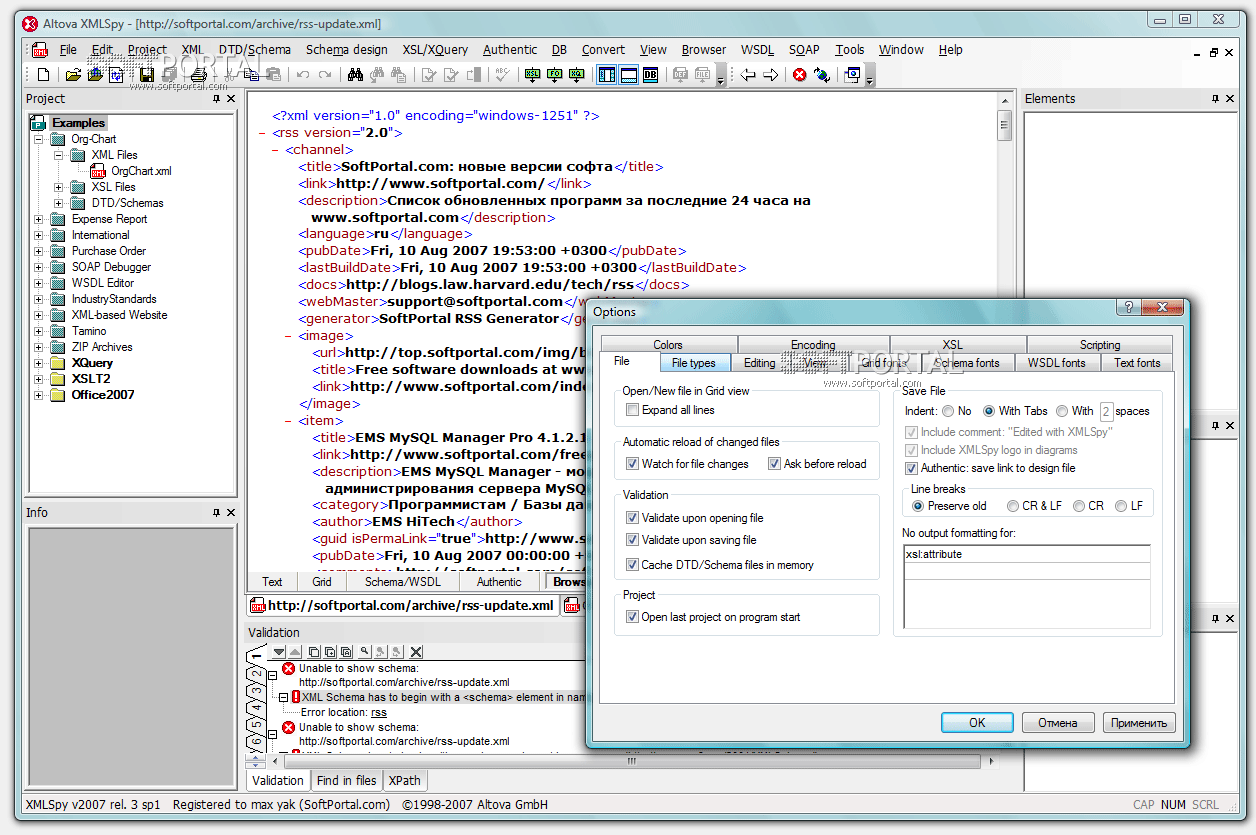Image resolution: width=1256 pixels, height=835 pixels.
Task: Click the Open URL toolbar icon
Action: point(95,74)
